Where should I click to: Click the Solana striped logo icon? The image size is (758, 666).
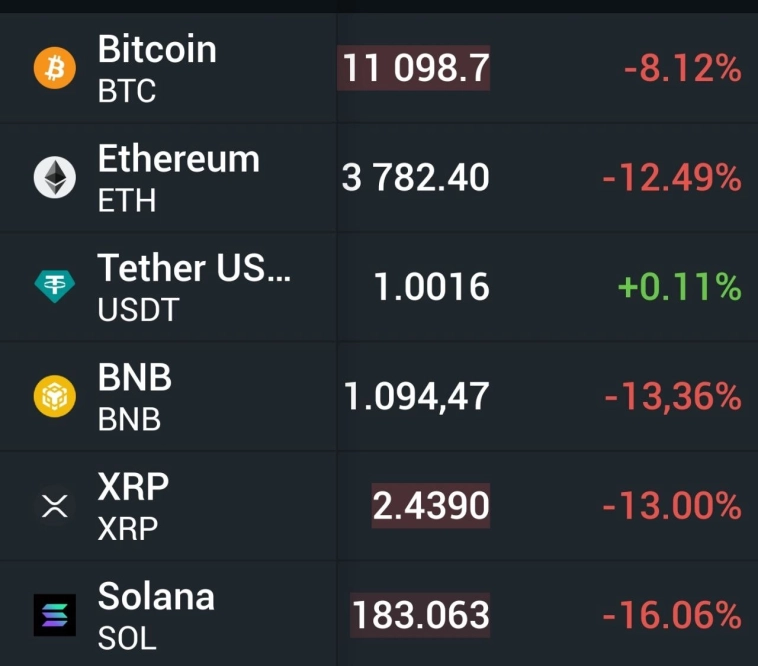[x=55, y=615]
